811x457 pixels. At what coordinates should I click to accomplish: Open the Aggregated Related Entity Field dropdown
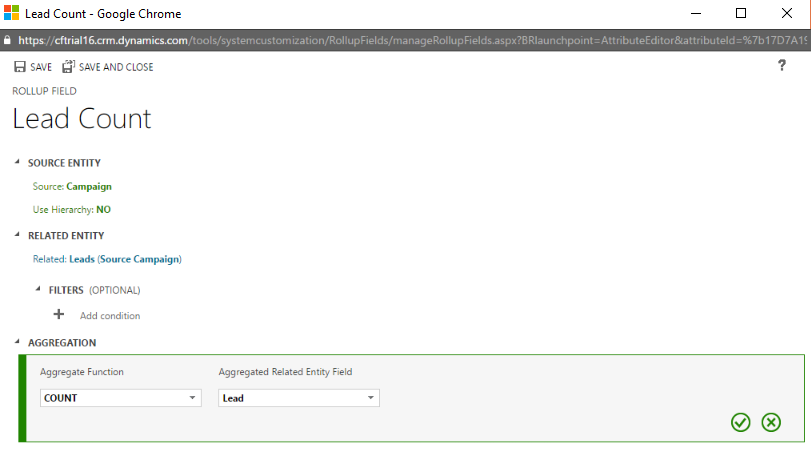[x=299, y=398]
